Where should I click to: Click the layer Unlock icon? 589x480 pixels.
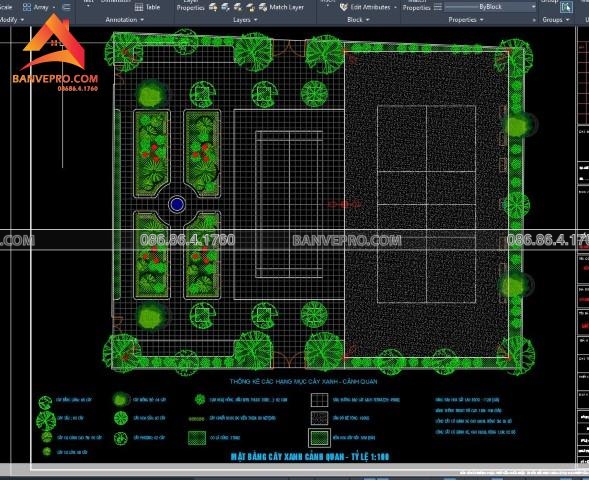pyautogui.click(x=250, y=7)
